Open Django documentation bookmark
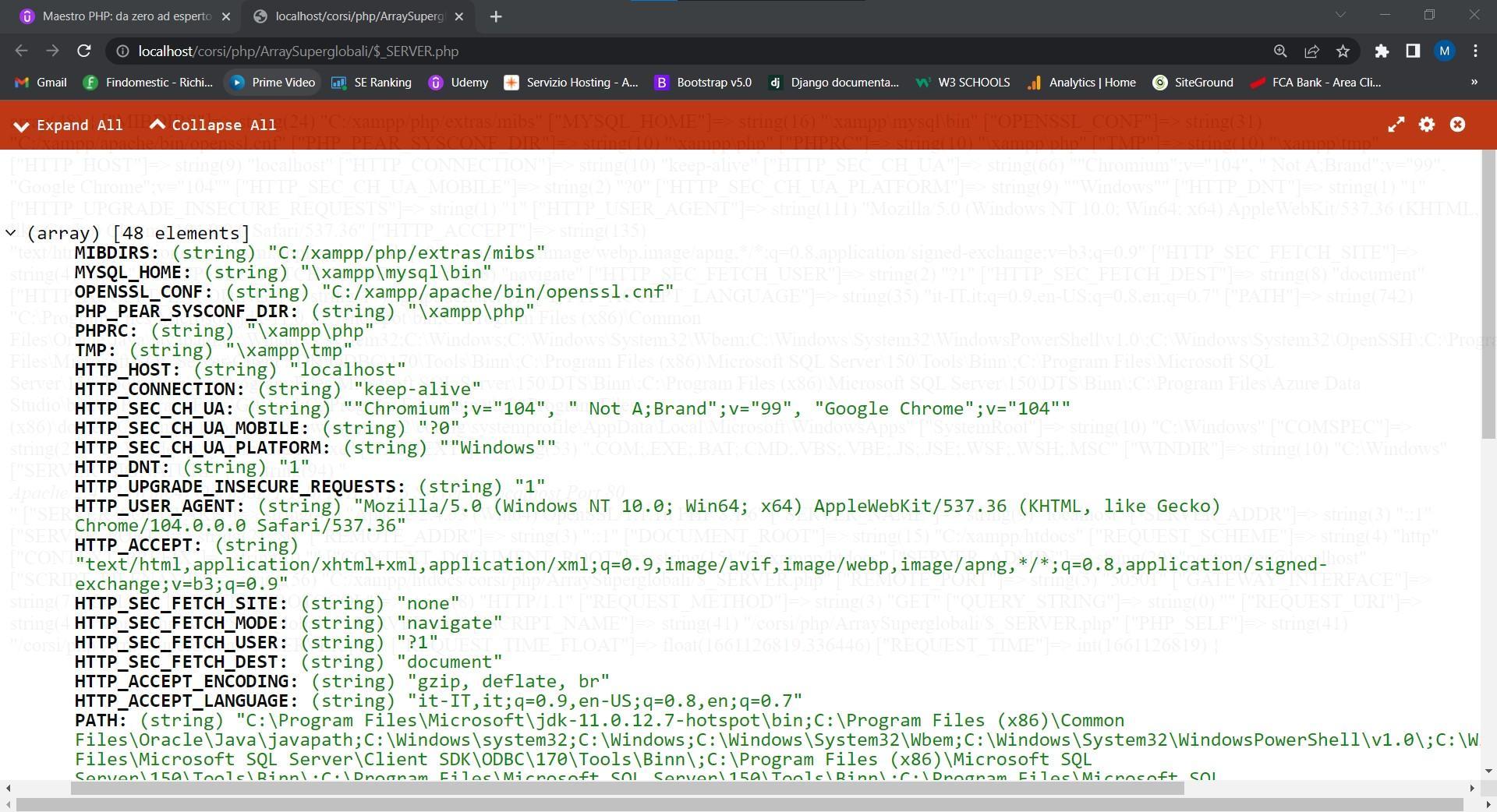The image size is (1497, 812). pos(833,83)
